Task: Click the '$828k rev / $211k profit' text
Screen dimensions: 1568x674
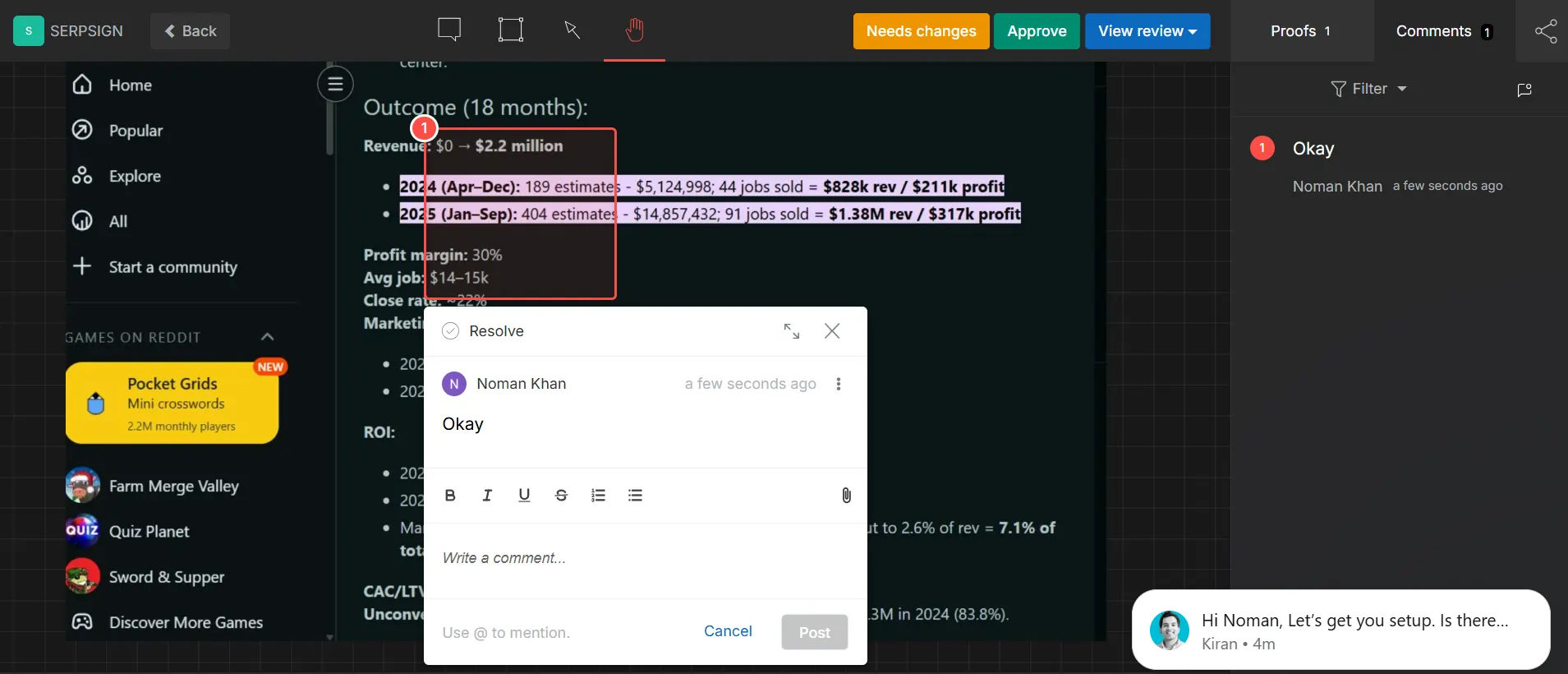Action: tap(913, 187)
